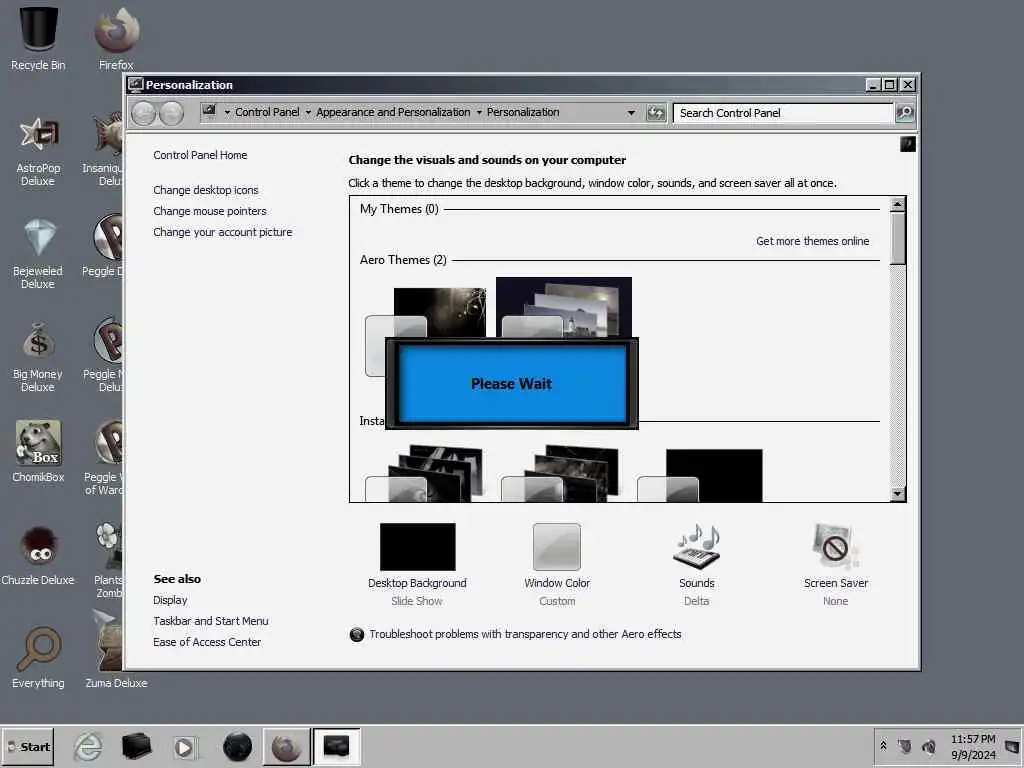Open Change mouse pointers link
This screenshot has width=1024, height=768.
pos(210,211)
